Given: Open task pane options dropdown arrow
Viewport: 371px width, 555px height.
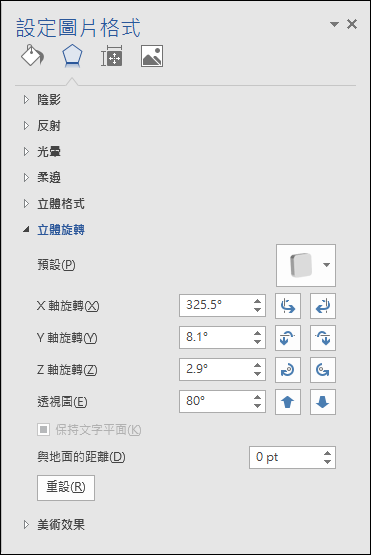Looking at the screenshot, I should [334, 24].
